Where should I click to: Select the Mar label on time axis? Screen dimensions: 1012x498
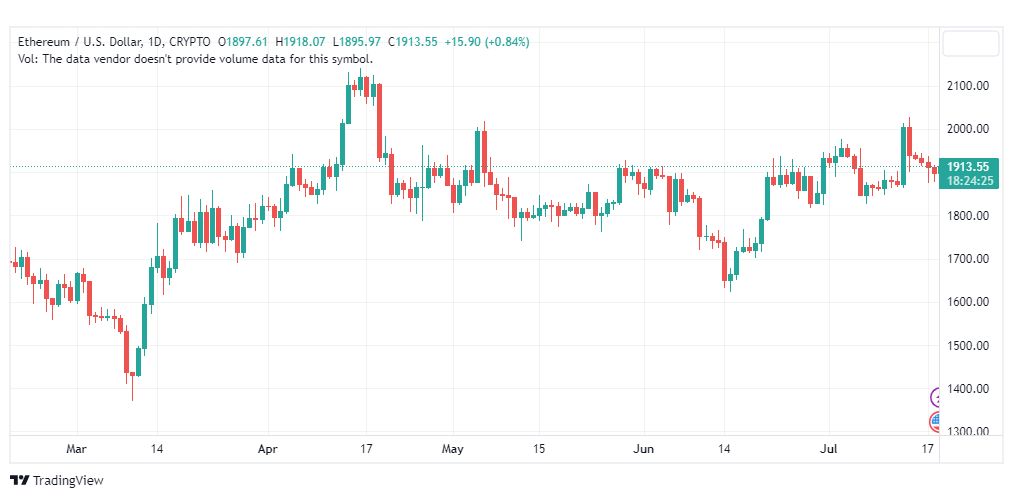pos(76,449)
